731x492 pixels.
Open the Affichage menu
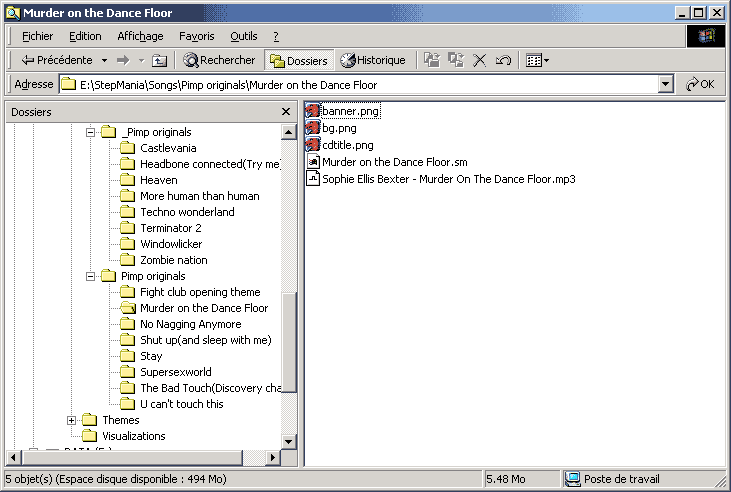(140, 36)
